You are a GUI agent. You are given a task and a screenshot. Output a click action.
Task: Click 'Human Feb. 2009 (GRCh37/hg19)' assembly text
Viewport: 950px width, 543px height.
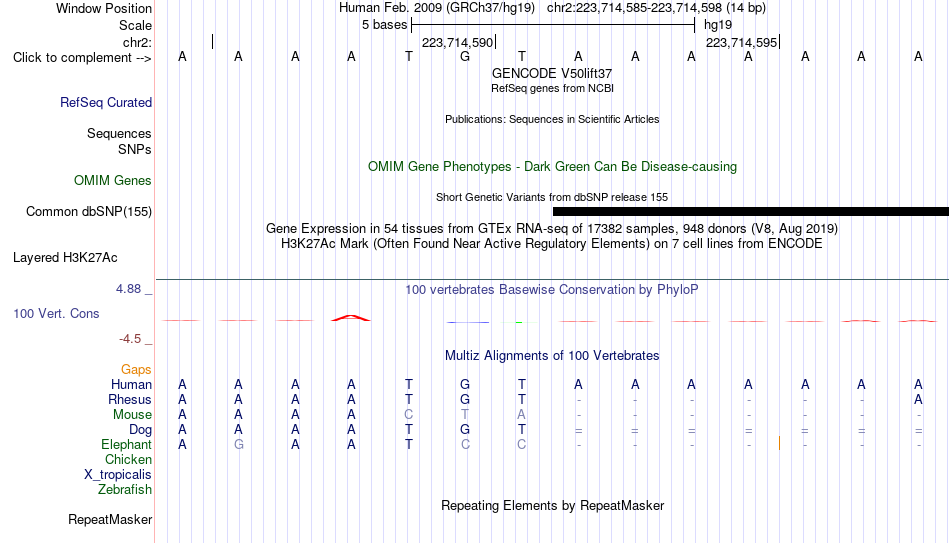point(437,8)
